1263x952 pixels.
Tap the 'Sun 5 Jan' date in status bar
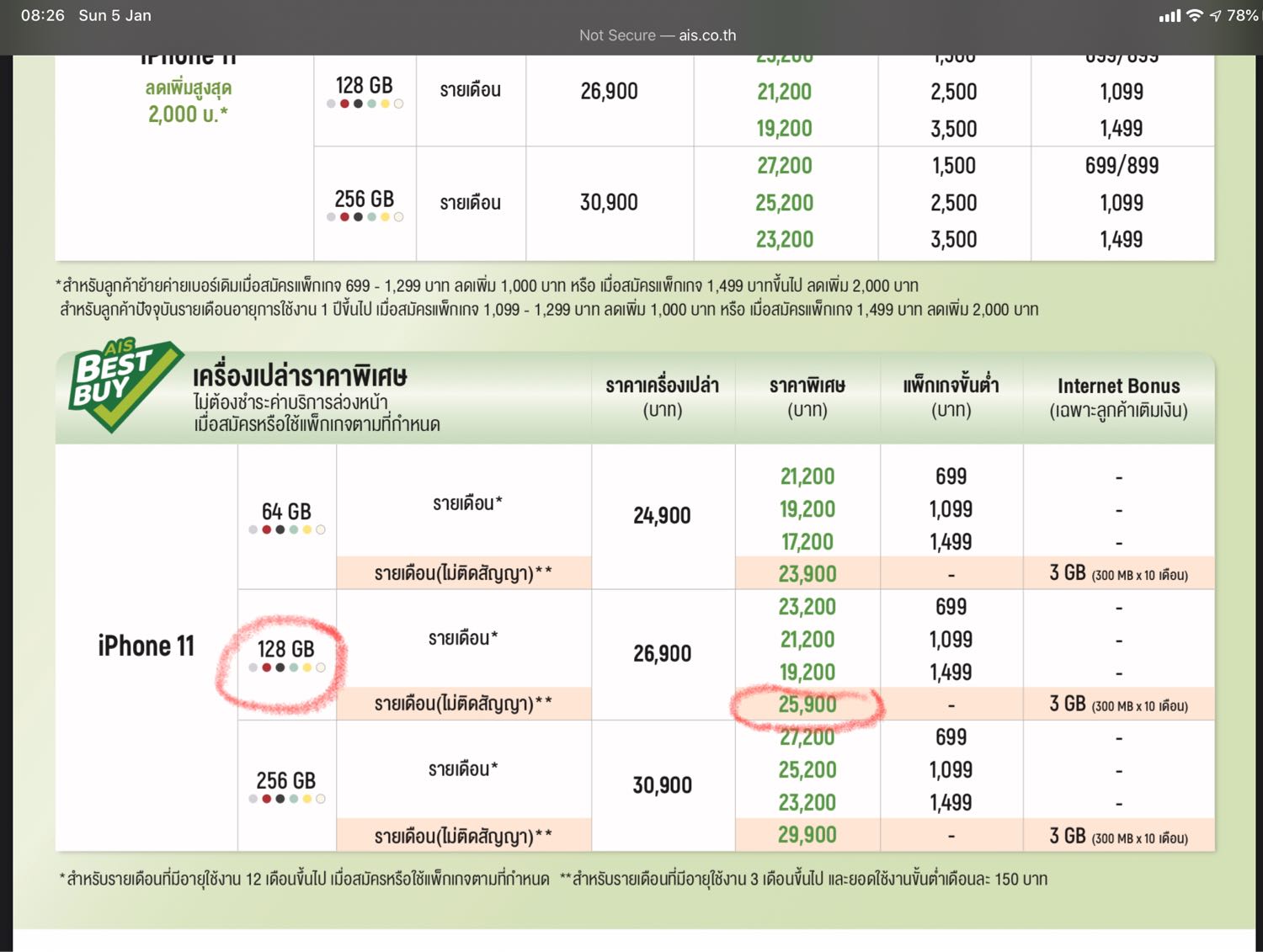[115, 15]
